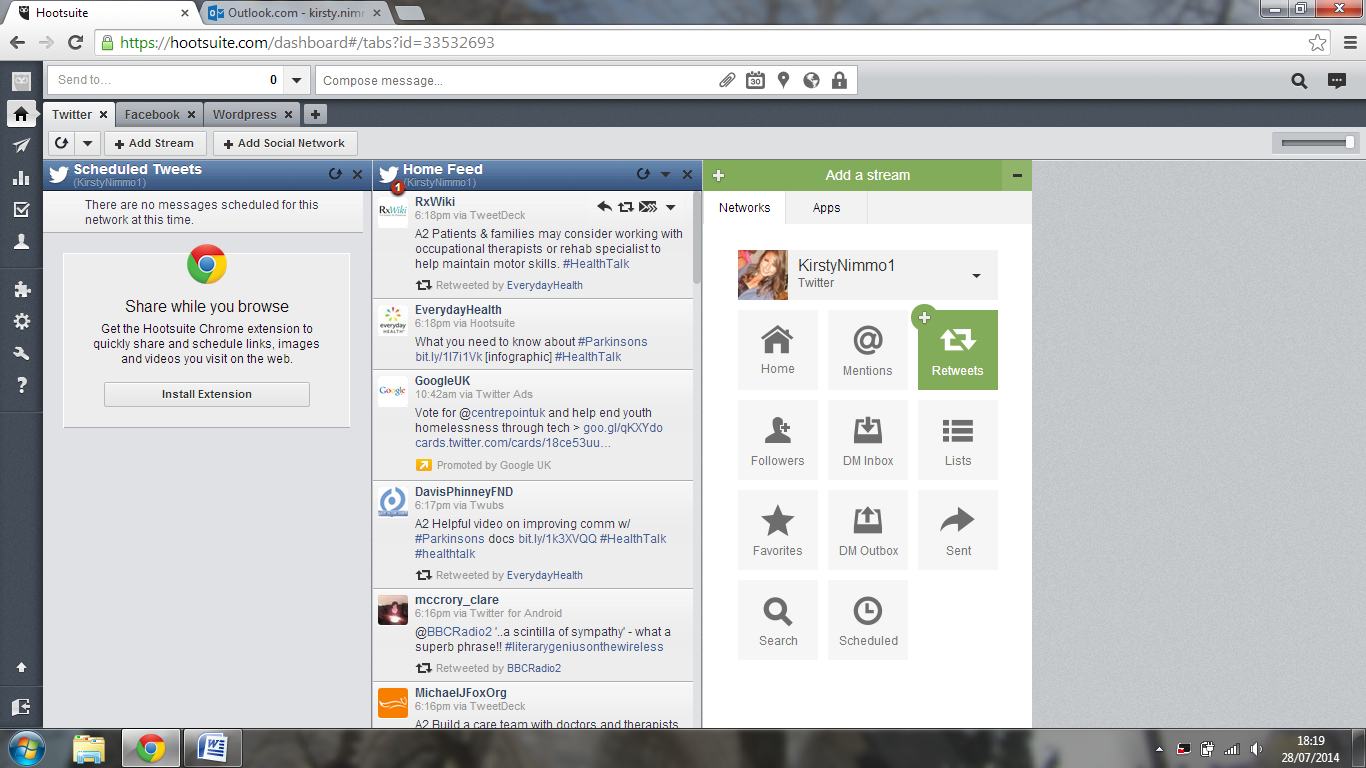Add the DM Inbox stream tile
This screenshot has width=1366, height=768.
click(x=868, y=440)
